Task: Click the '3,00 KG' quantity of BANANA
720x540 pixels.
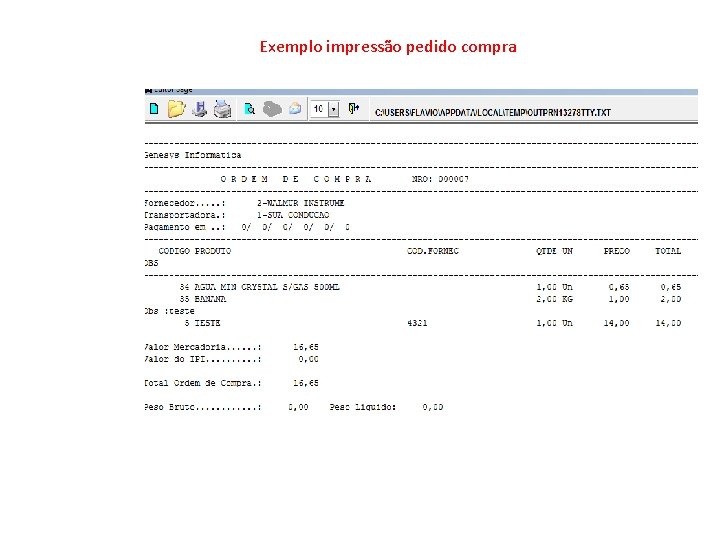Action: point(554,299)
